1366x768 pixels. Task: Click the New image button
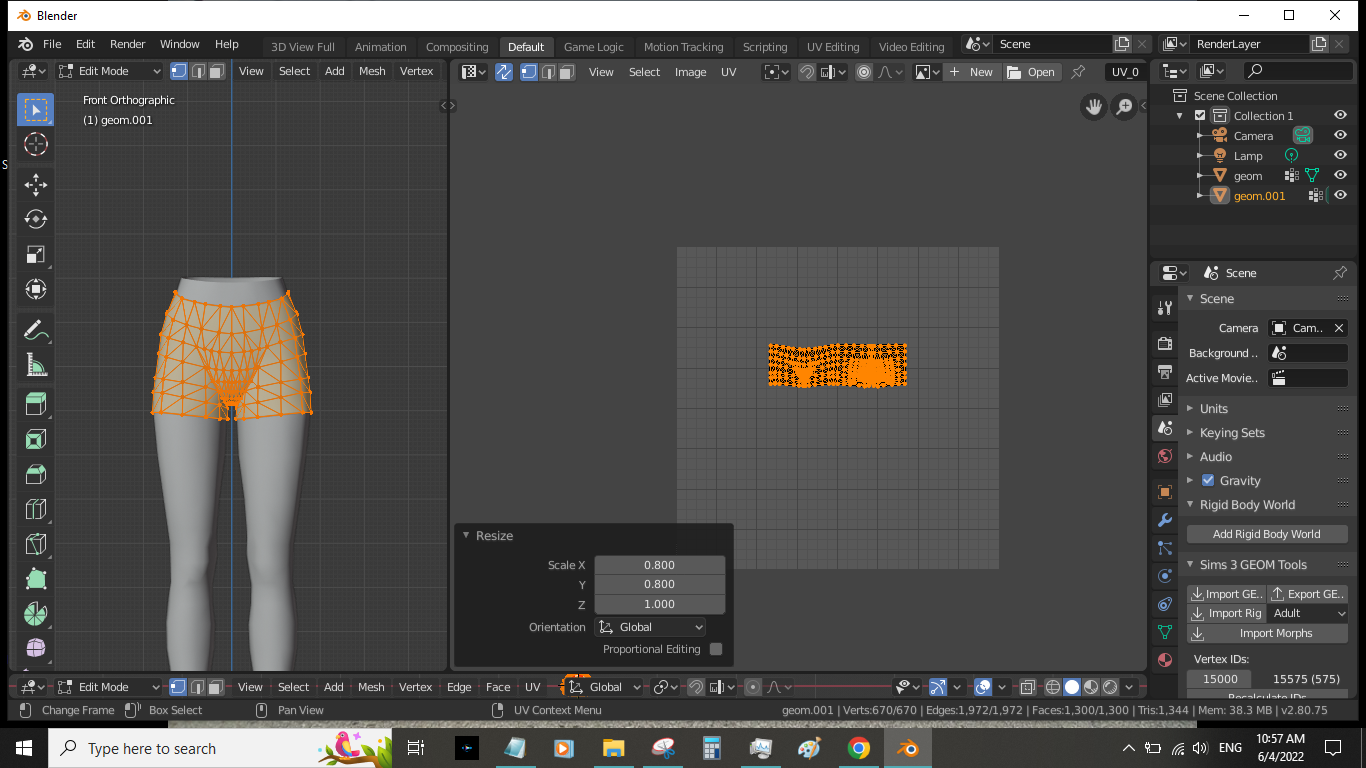973,72
